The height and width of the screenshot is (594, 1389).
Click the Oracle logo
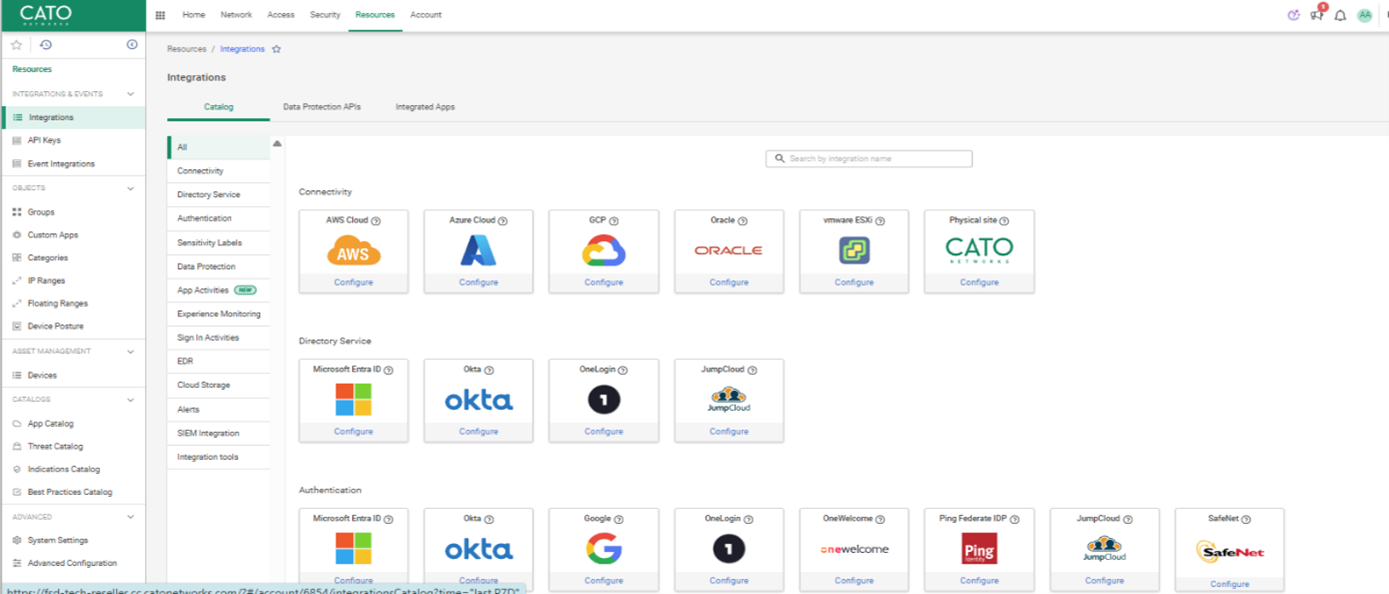click(728, 250)
